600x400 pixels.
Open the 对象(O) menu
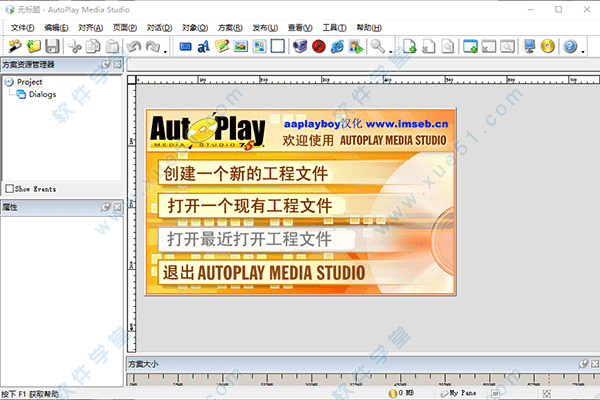[x=195, y=28]
